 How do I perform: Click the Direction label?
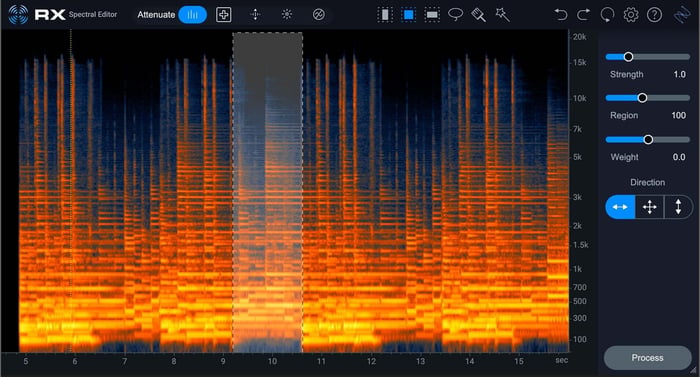[647, 182]
